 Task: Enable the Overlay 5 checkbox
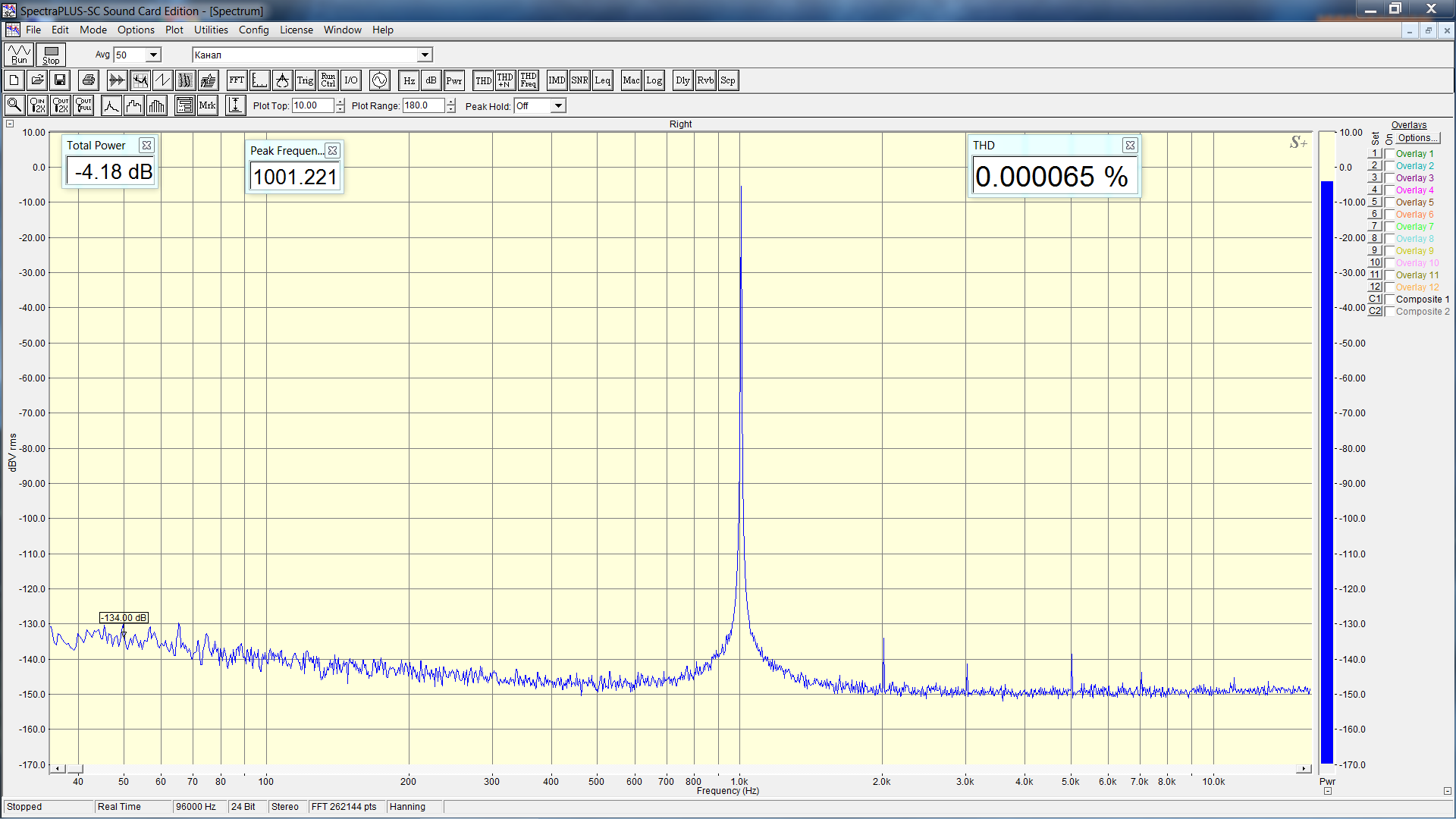coord(1389,202)
